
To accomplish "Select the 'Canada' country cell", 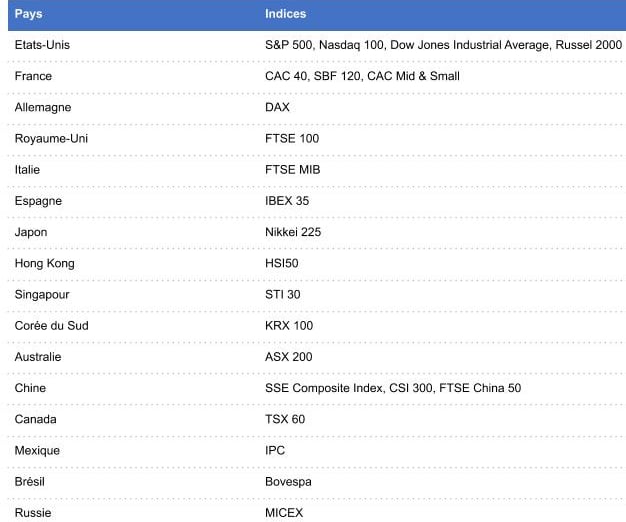I will (36, 419).
